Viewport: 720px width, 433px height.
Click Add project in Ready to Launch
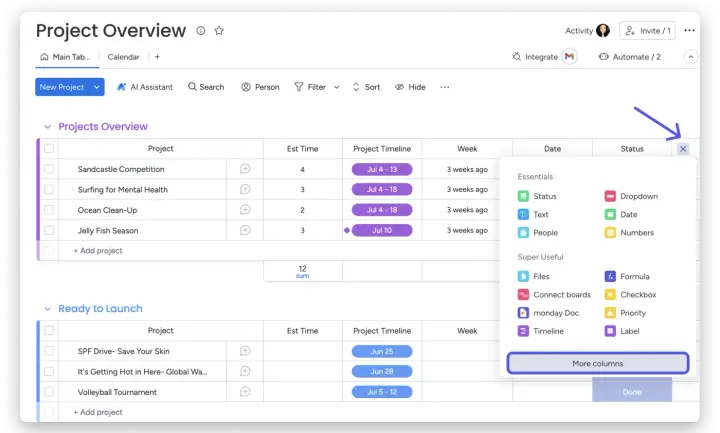click(98, 412)
